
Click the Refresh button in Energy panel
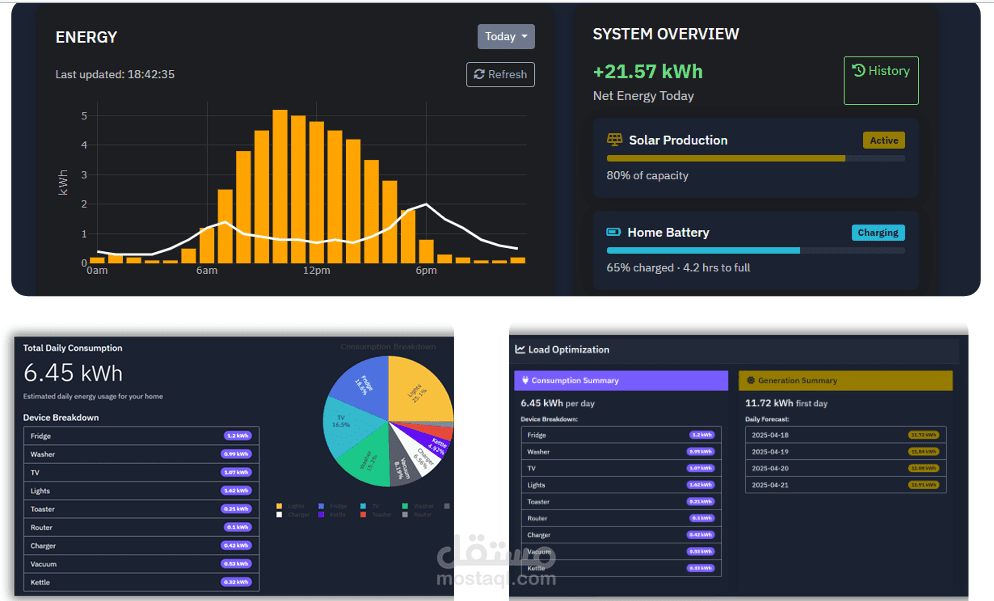click(x=500, y=74)
